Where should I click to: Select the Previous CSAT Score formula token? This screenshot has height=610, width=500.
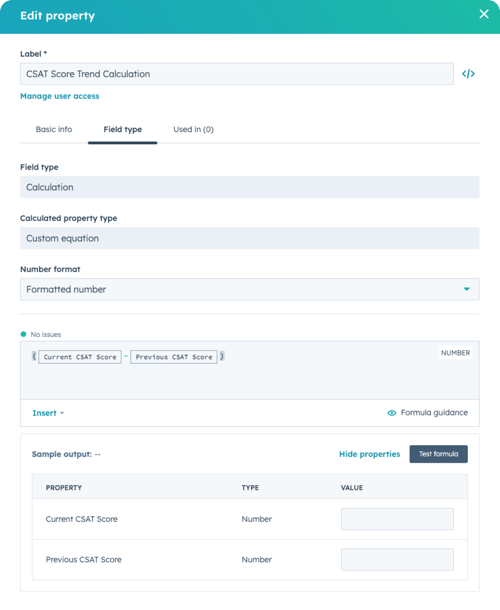[x=174, y=357]
